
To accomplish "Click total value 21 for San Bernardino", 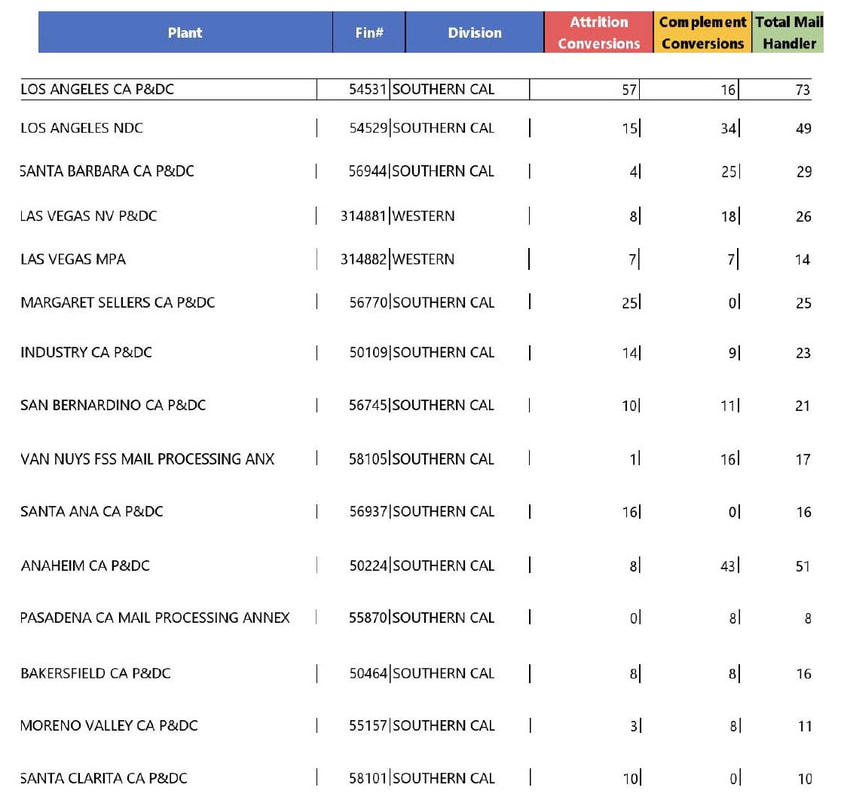I will pyautogui.click(x=803, y=406).
